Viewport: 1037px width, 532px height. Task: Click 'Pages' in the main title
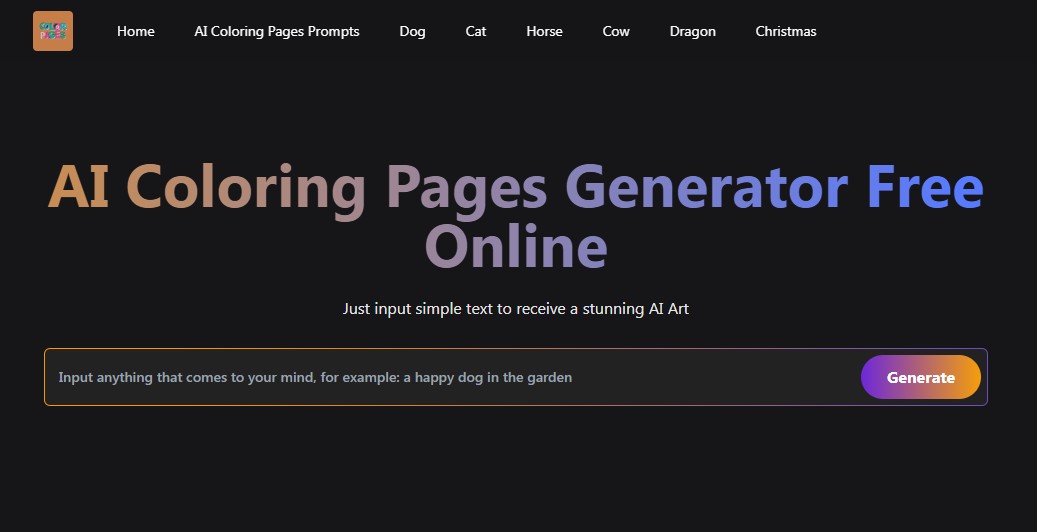pos(466,187)
